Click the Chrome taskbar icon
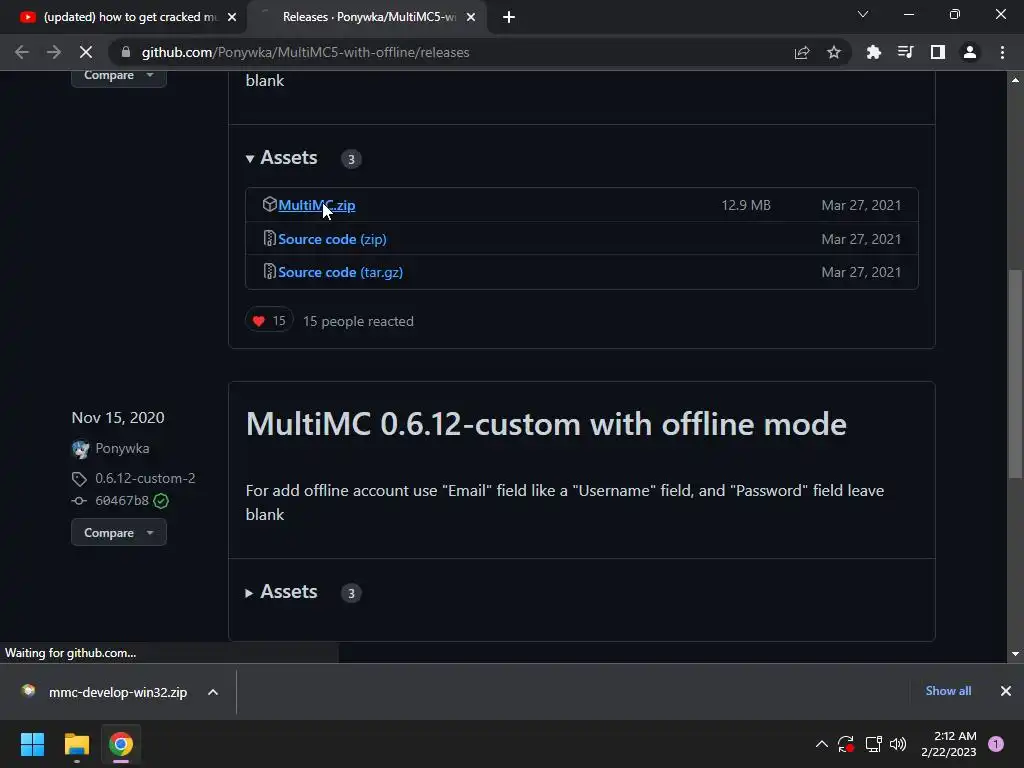Screen dimensions: 1024x768 121,744
